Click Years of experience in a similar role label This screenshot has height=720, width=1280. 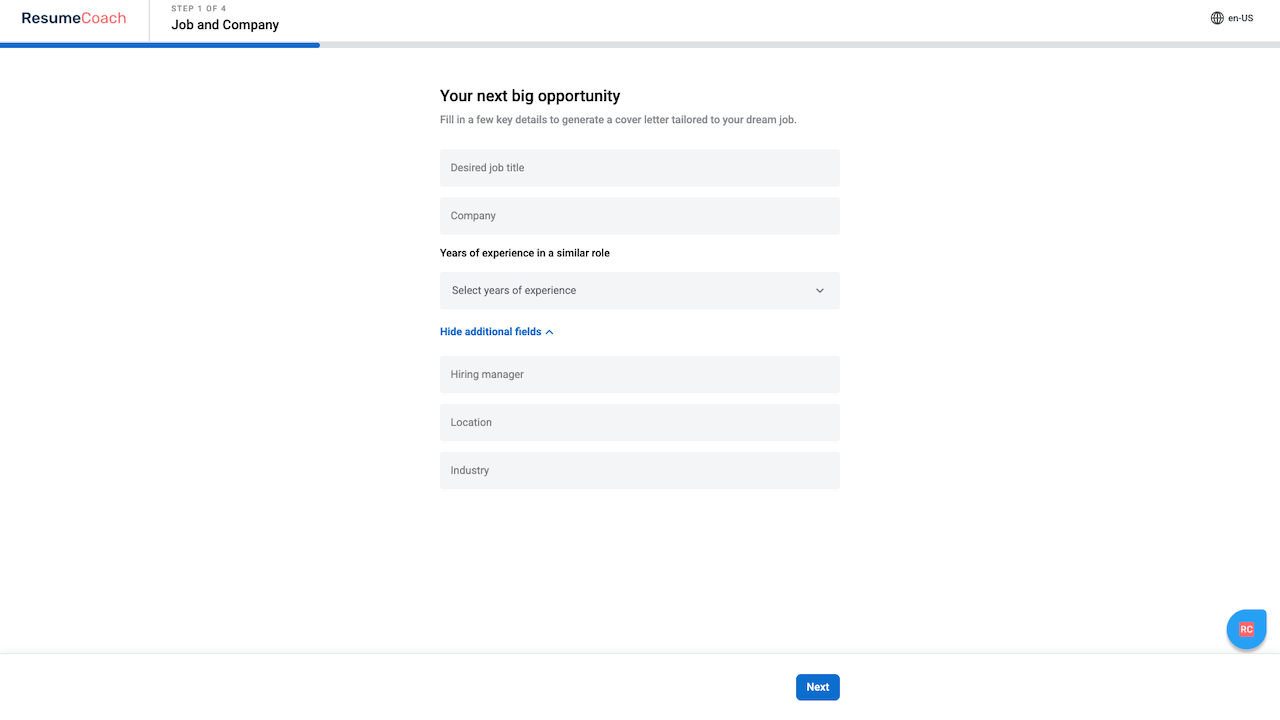click(525, 253)
